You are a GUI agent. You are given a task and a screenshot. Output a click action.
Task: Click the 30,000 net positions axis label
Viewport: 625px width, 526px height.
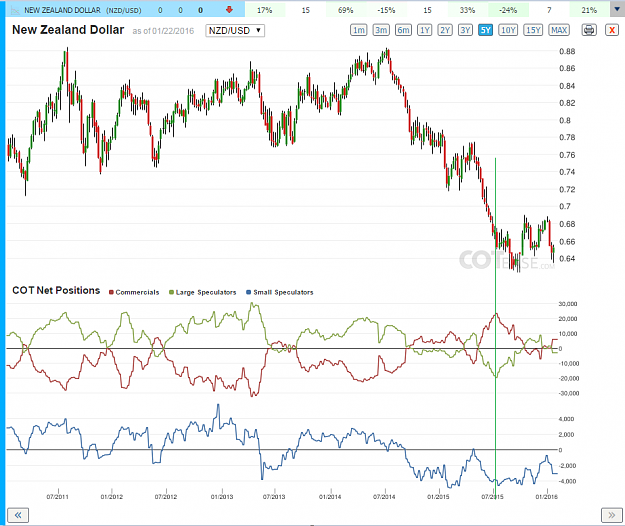[568, 304]
